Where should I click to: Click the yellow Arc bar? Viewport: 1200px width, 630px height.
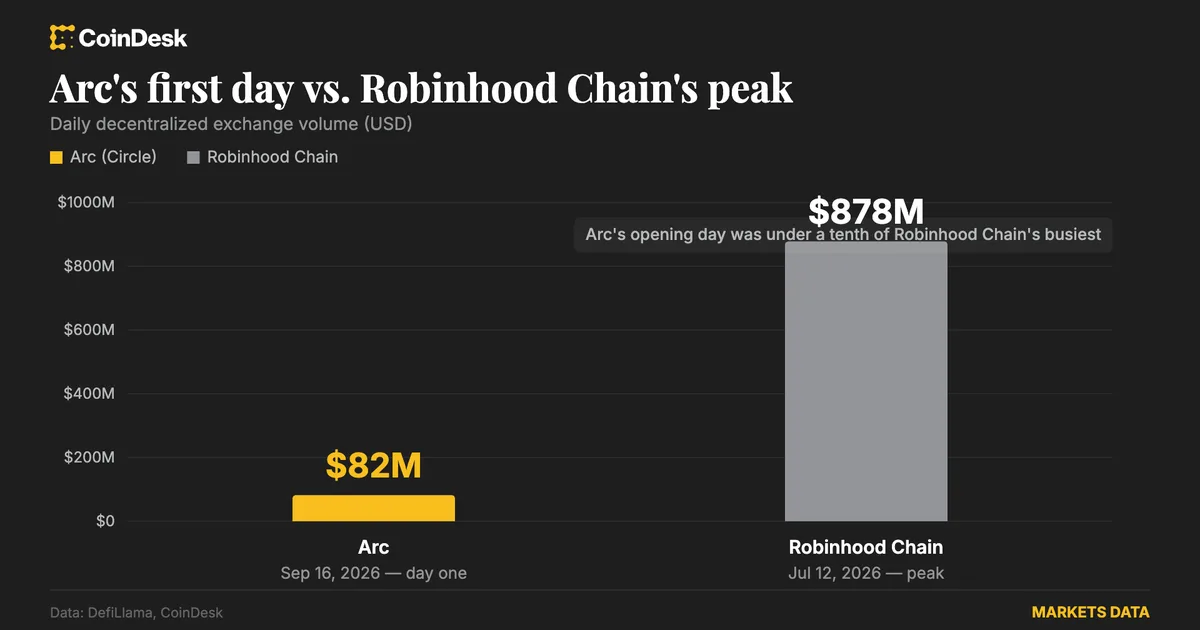(x=374, y=508)
